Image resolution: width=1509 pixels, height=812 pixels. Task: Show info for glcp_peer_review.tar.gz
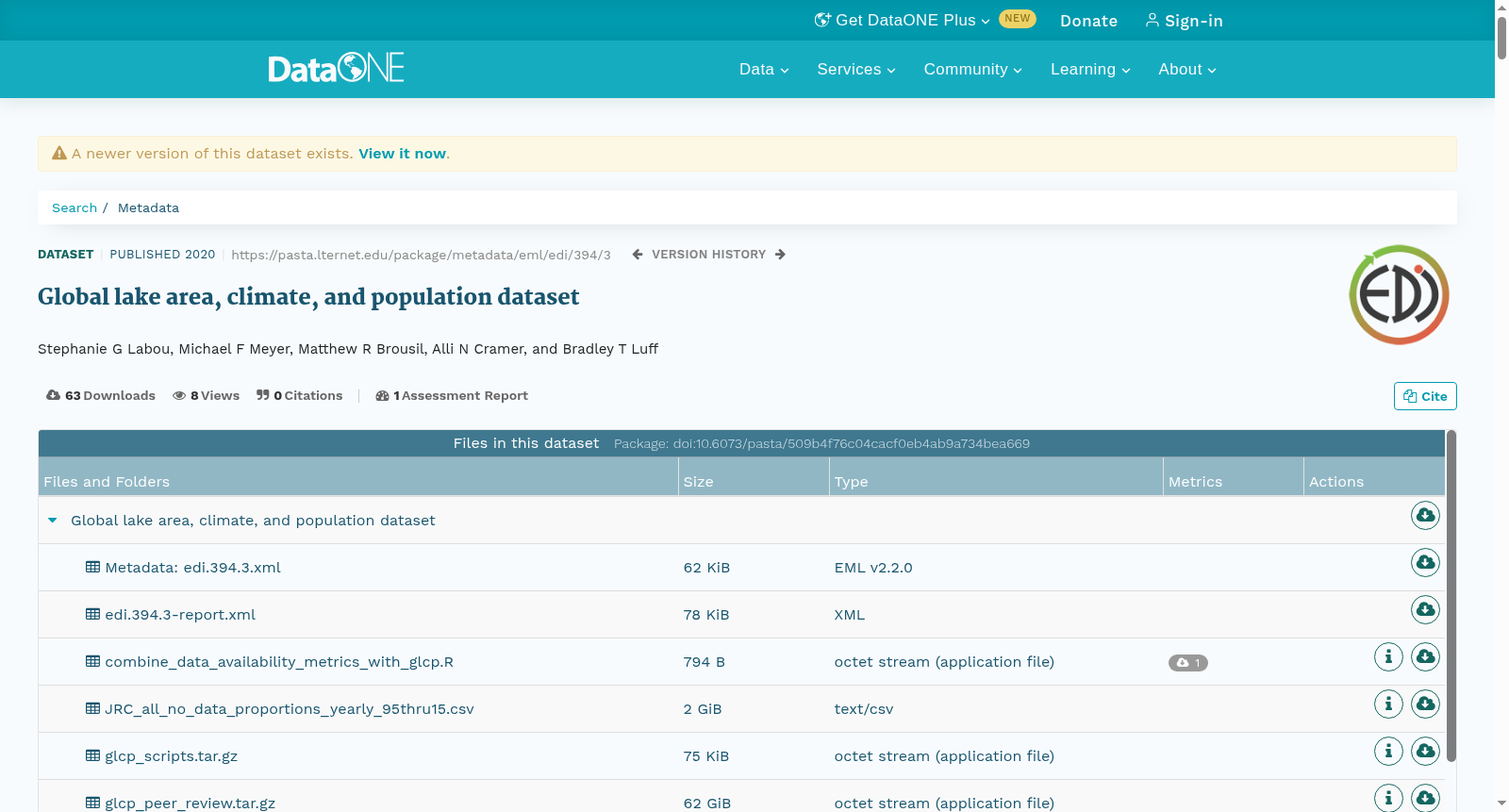(1388, 798)
